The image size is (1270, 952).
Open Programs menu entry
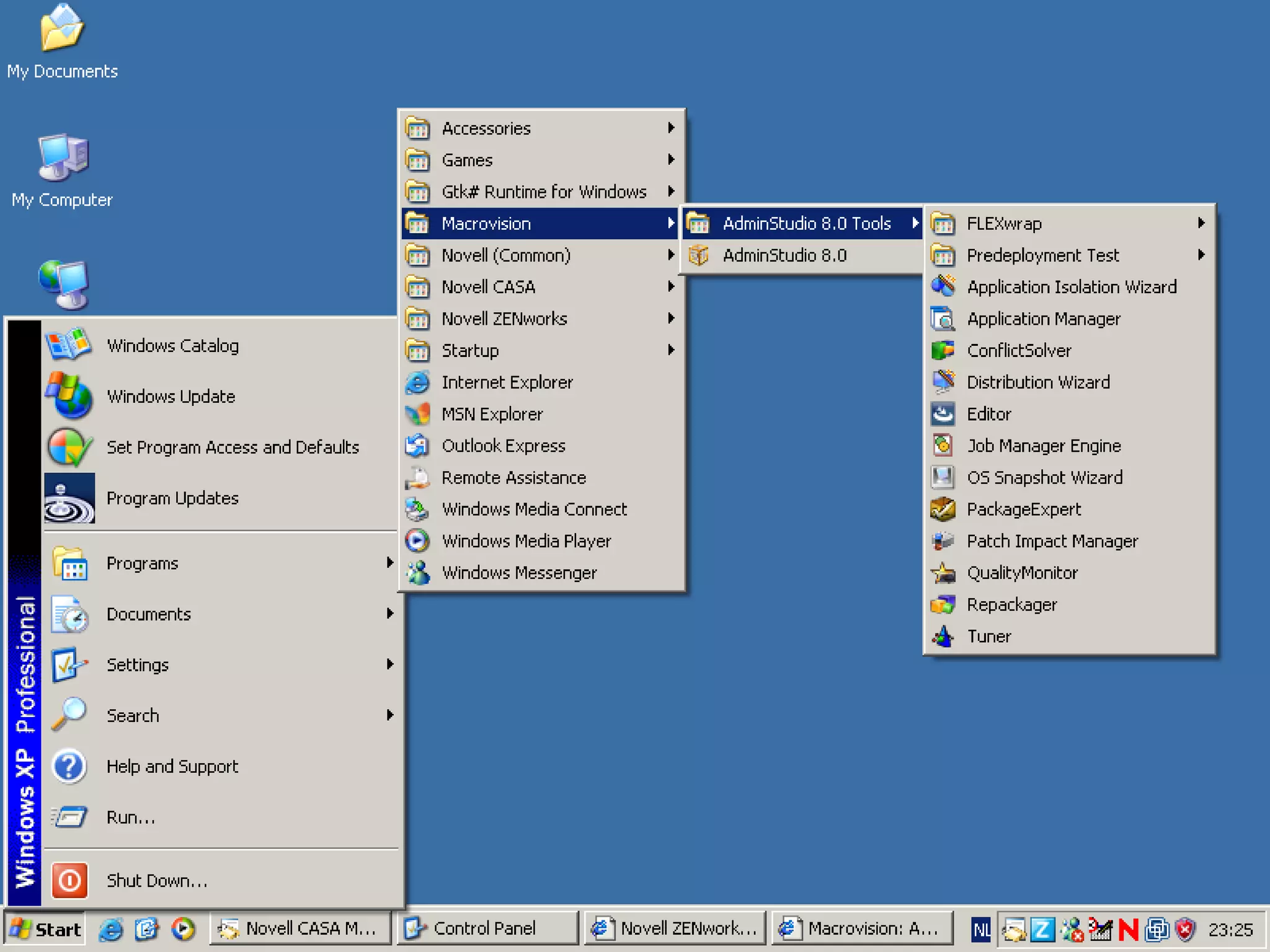(x=221, y=563)
